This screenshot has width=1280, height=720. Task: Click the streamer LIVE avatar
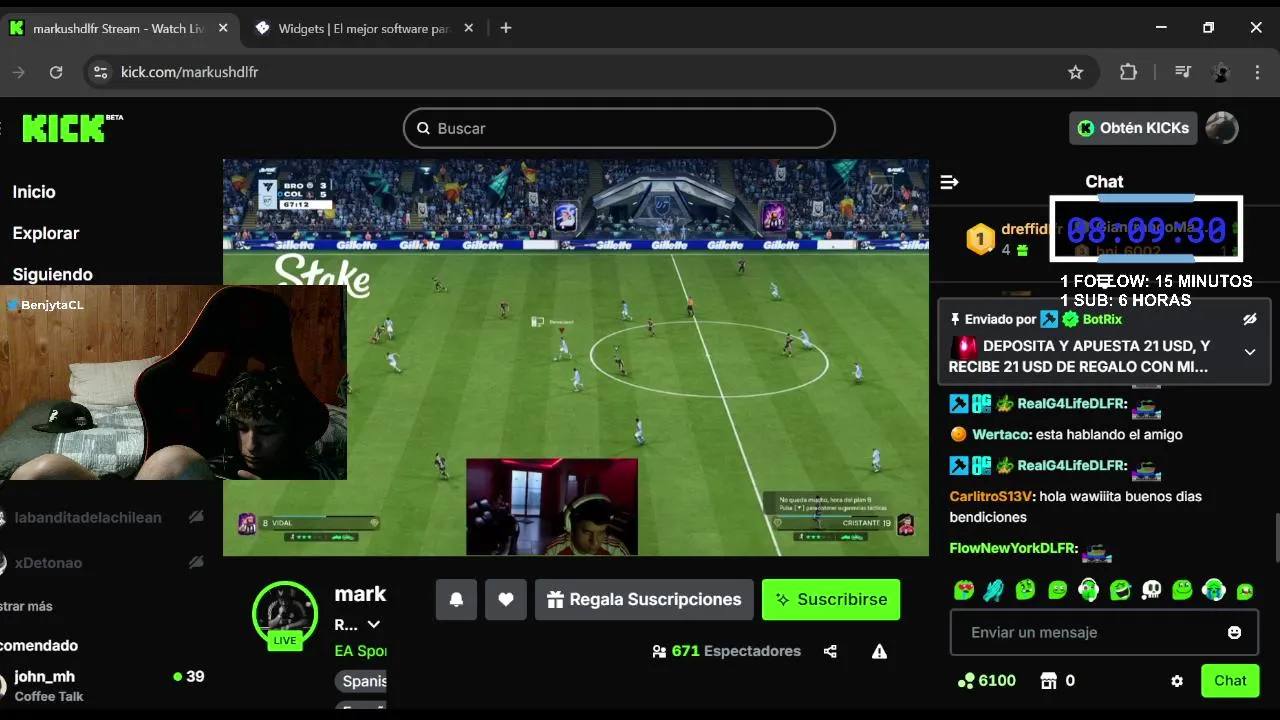[x=285, y=613]
